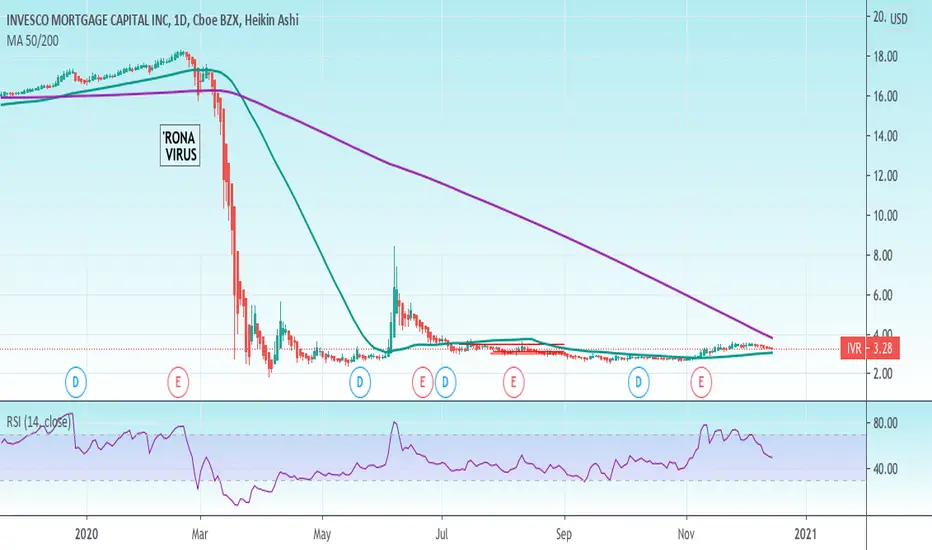
Task: Click the dividend marker at start of July
Action: click(445, 383)
